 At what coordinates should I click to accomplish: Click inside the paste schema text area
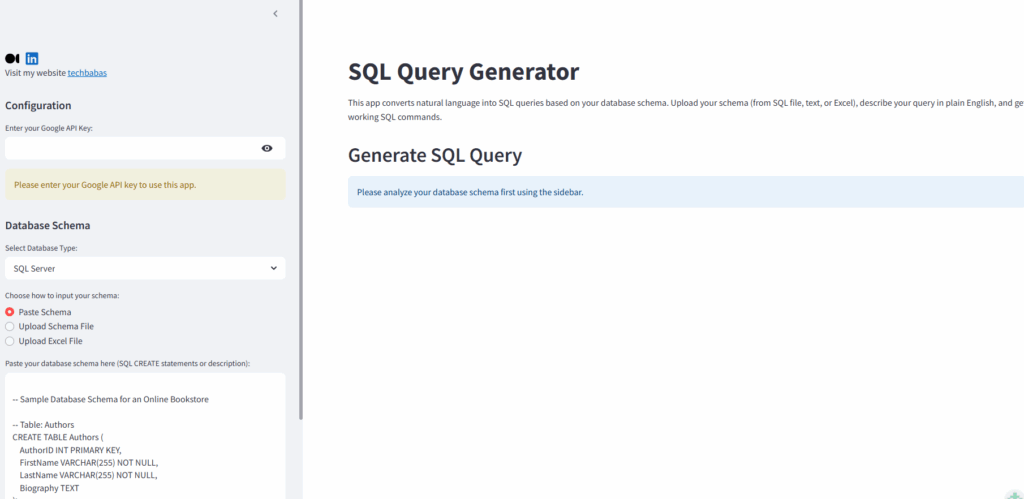144,440
